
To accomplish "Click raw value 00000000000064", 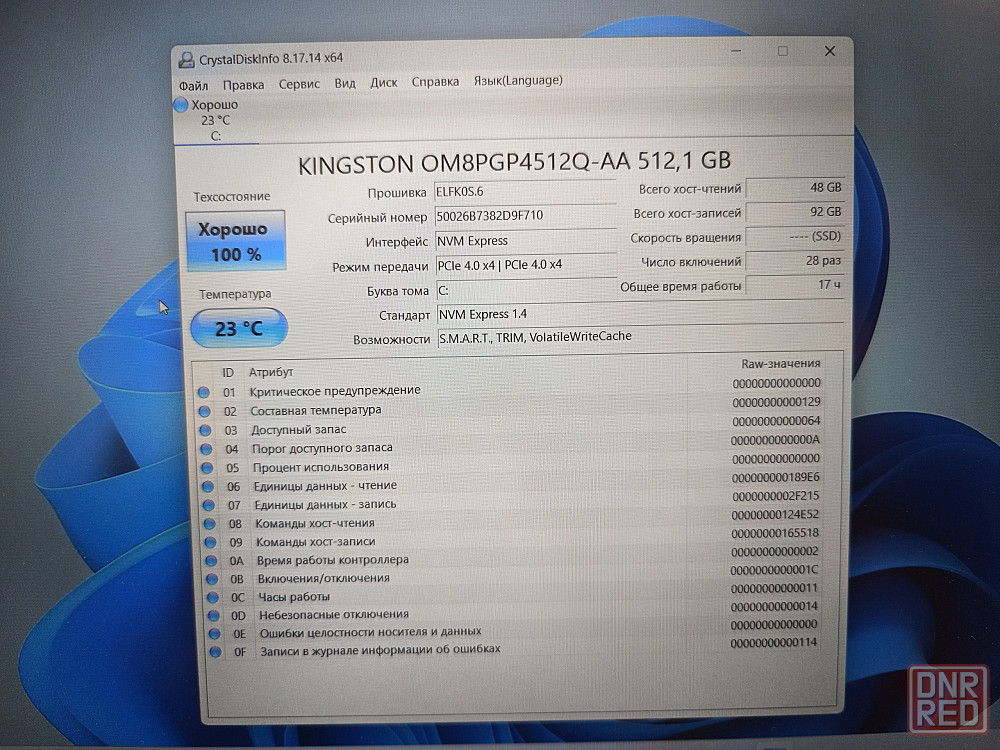I will coord(776,421).
